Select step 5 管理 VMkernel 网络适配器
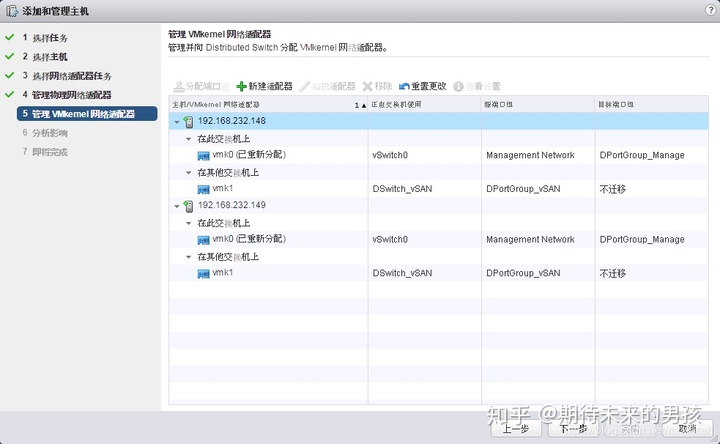The image size is (720, 444). pyautogui.click(x=87, y=114)
